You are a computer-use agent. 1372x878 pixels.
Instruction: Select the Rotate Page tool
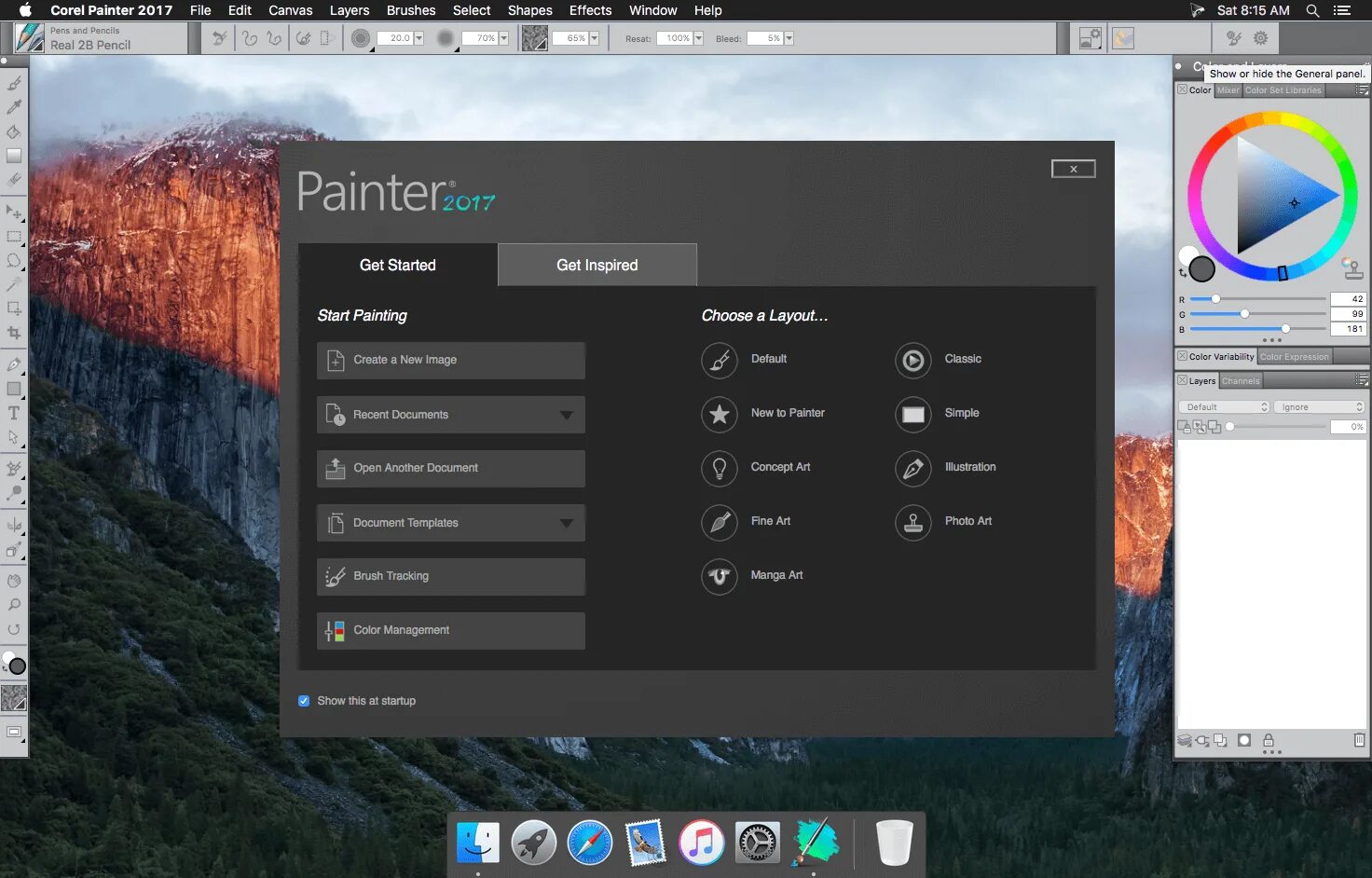pyautogui.click(x=14, y=629)
